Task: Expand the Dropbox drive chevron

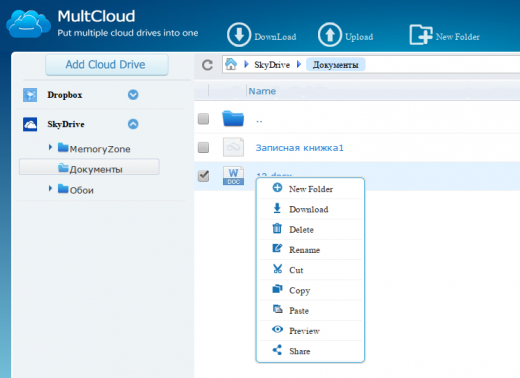Action: (x=133, y=95)
